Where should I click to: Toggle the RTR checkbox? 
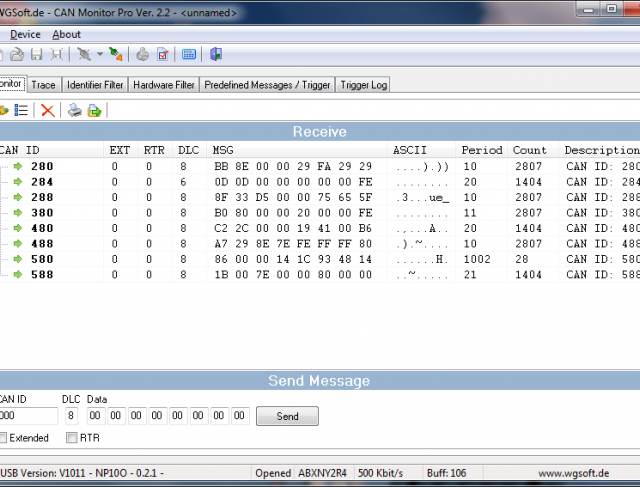[x=71, y=438]
